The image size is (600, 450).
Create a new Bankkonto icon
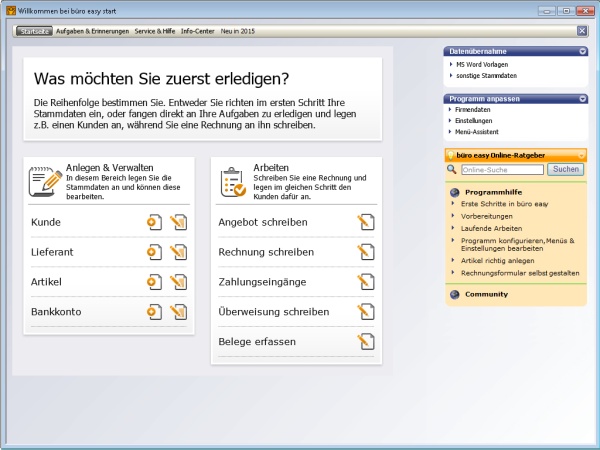pyautogui.click(x=155, y=312)
